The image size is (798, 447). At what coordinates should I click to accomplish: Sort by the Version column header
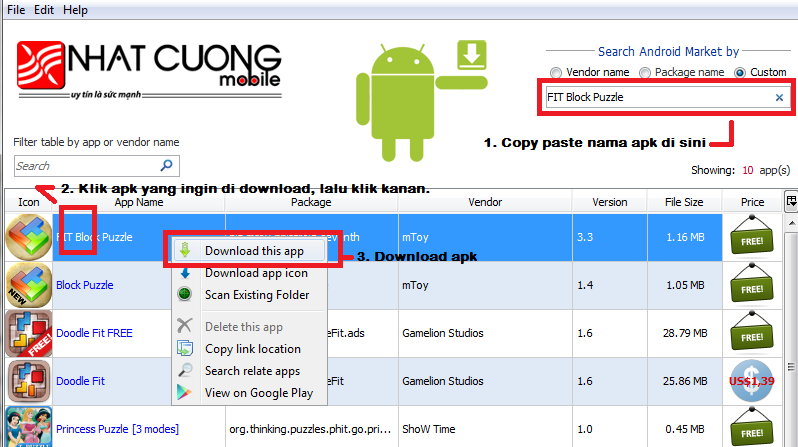[x=610, y=202]
